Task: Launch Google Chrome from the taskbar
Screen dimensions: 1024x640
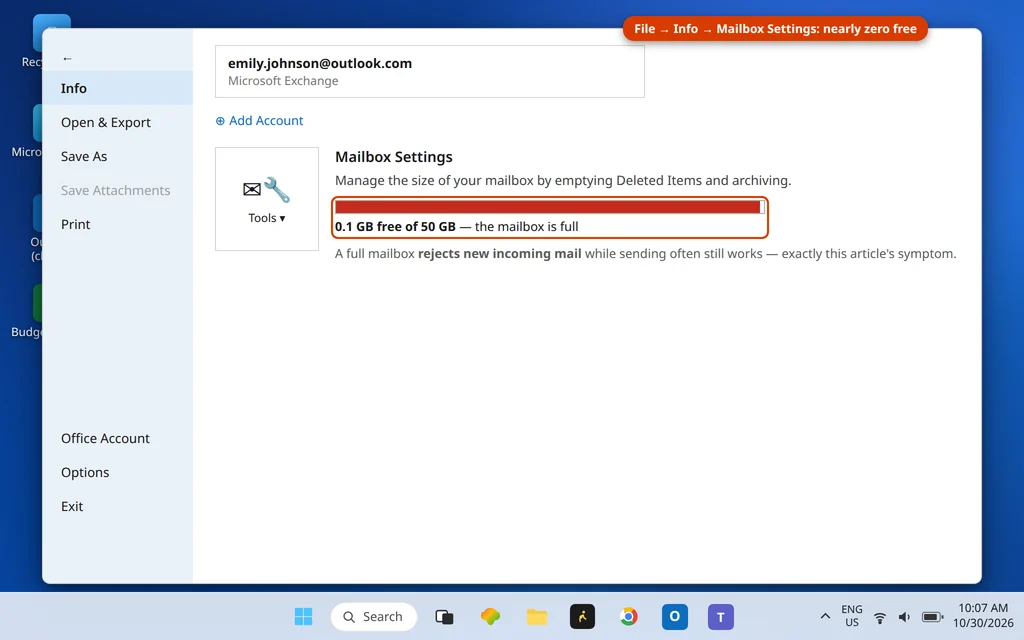Action: [629, 616]
